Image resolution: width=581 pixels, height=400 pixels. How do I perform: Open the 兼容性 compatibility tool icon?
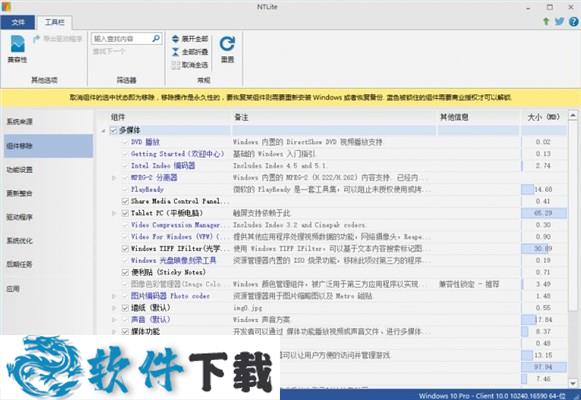point(17,44)
